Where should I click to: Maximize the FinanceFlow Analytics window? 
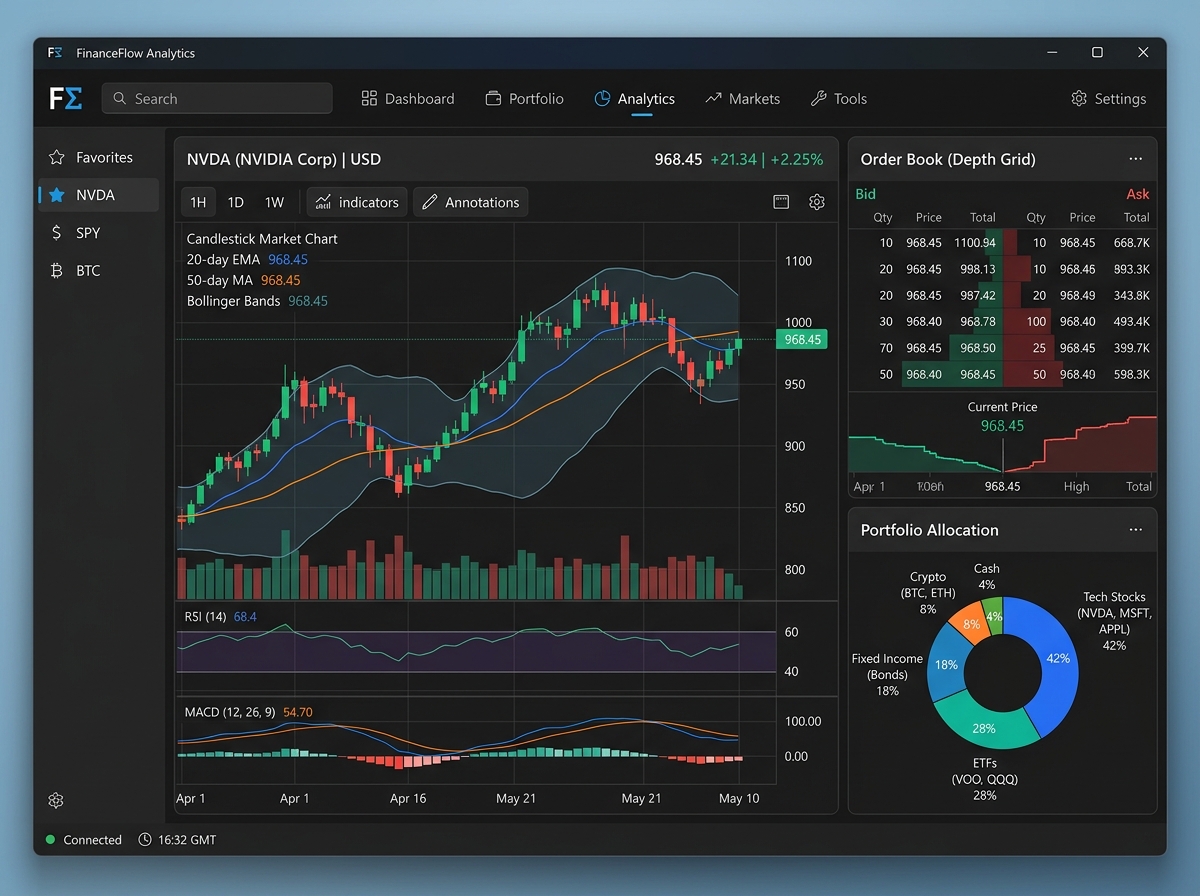tap(1097, 52)
